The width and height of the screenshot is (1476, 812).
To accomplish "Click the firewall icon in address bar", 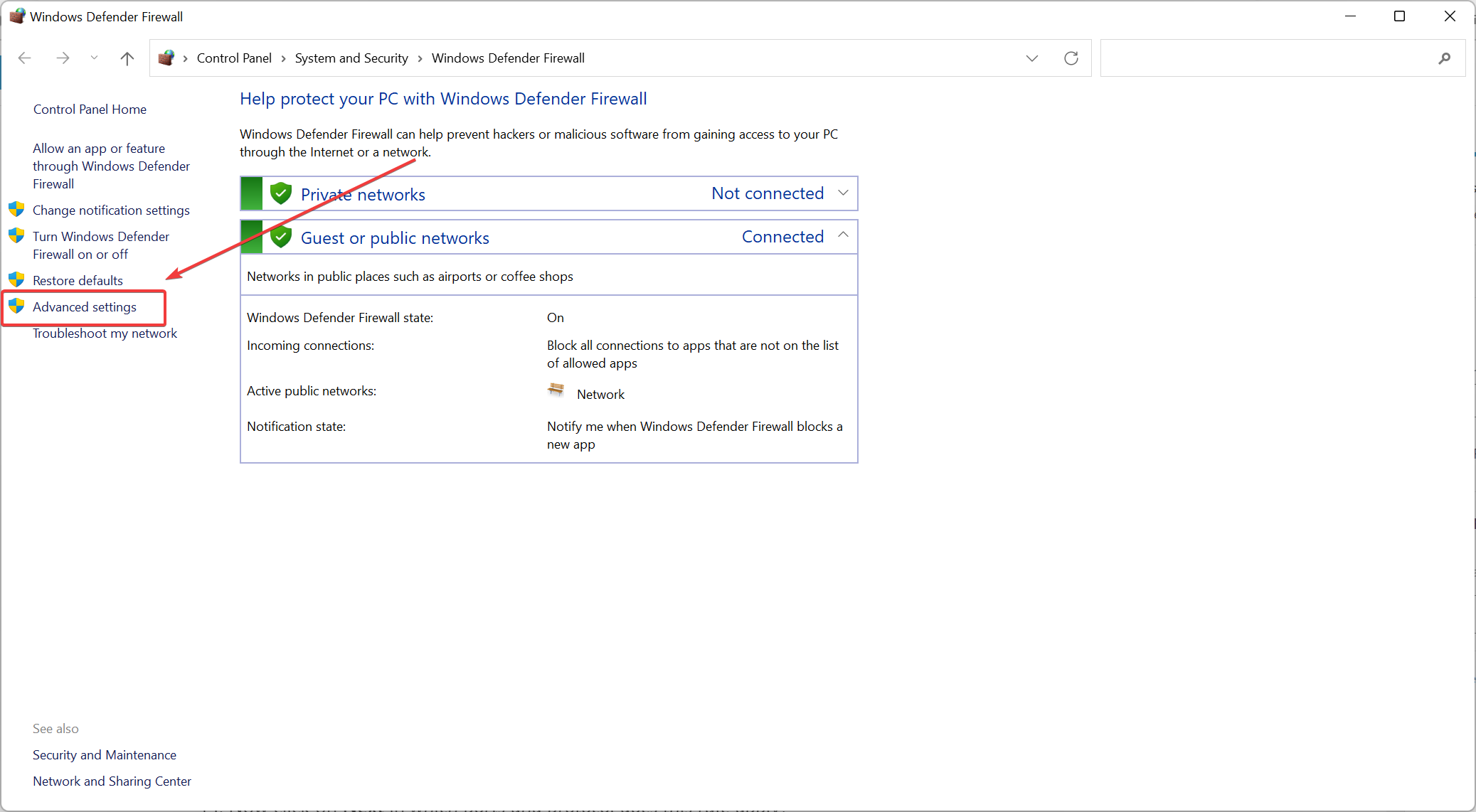I will 166,58.
